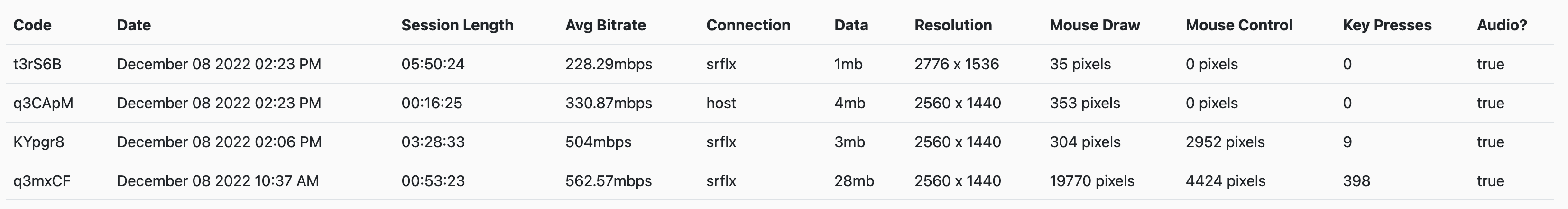Click the Connection column header

coord(748,25)
